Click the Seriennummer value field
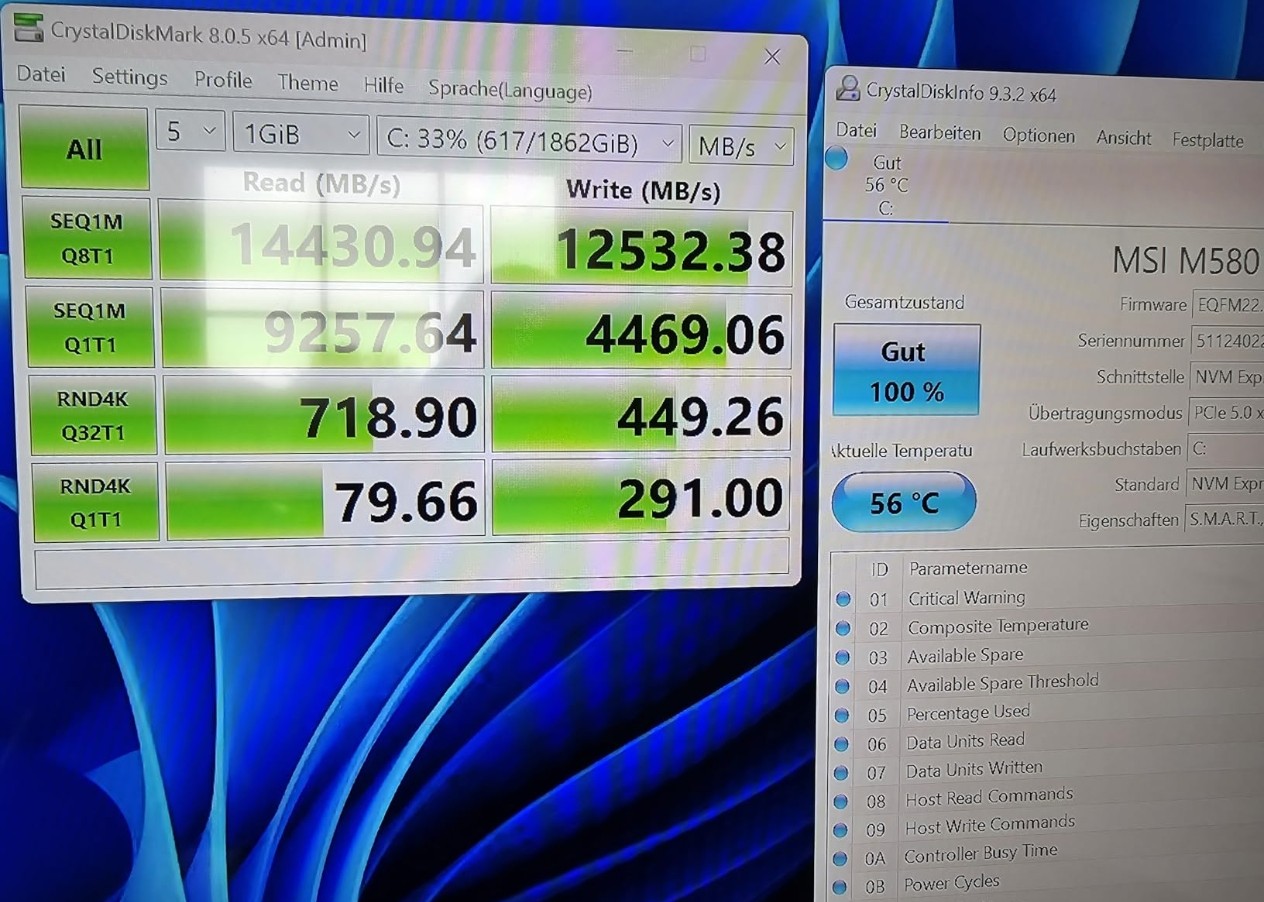Viewport: 1264px width, 902px height. point(1228,341)
